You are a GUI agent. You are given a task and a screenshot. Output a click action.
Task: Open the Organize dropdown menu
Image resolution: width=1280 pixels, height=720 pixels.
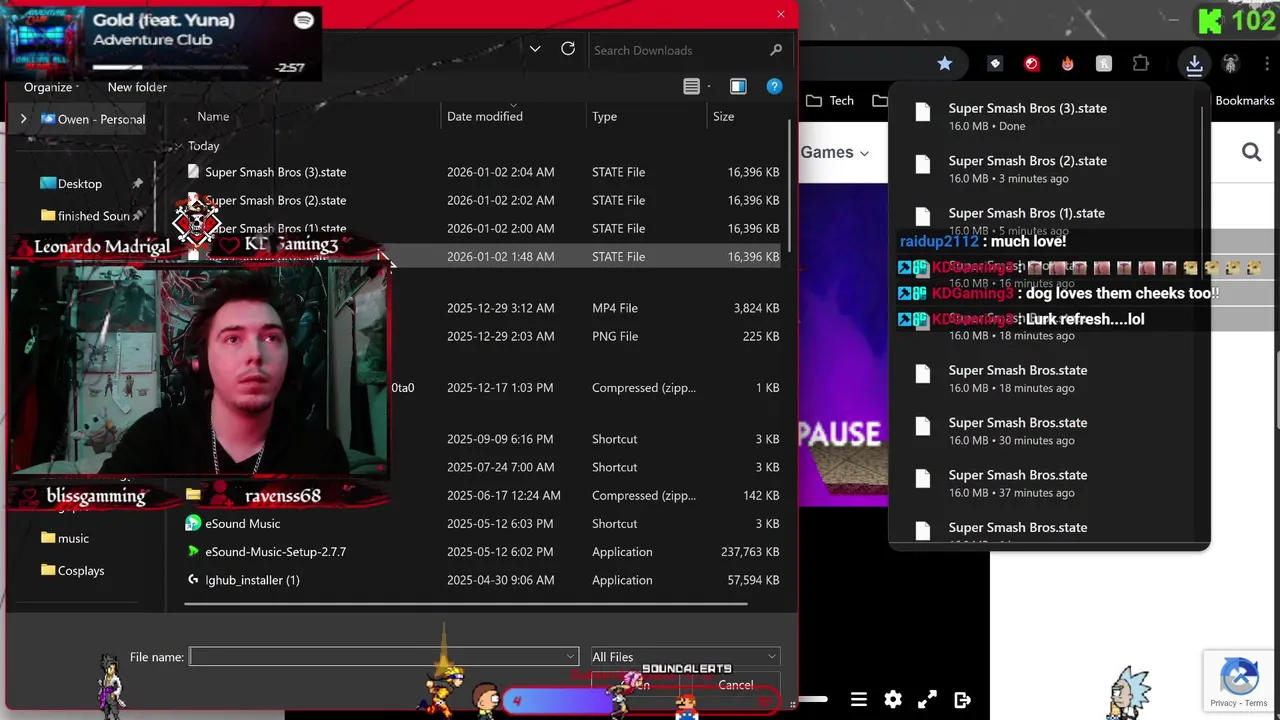coord(52,87)
